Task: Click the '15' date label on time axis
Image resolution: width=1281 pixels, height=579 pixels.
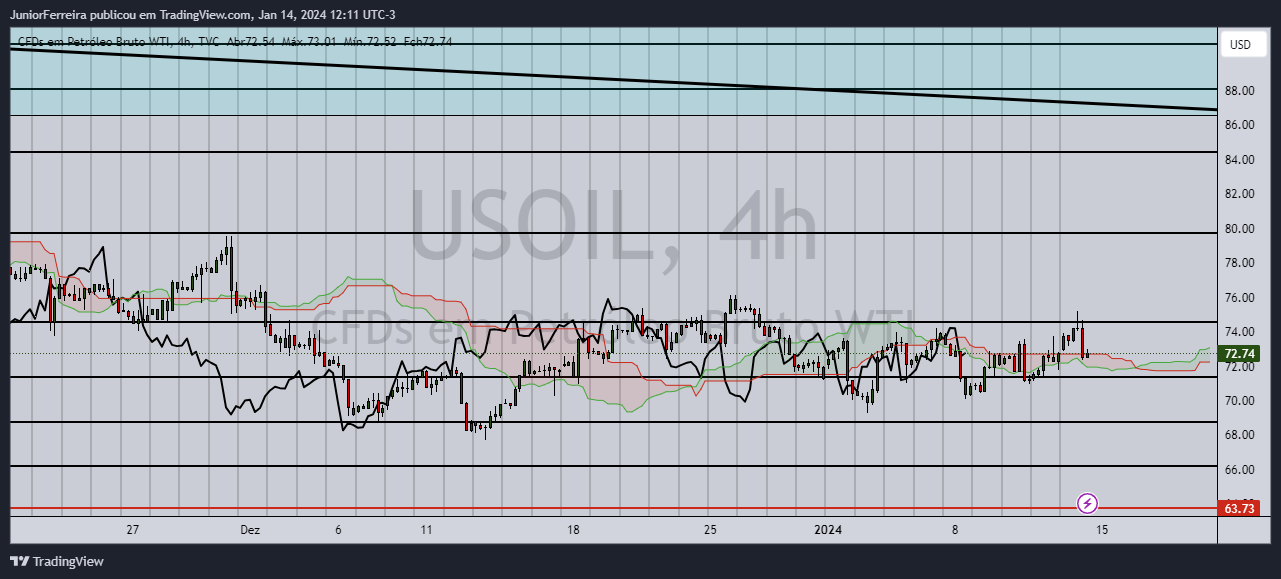Action: pos(1102,530)
